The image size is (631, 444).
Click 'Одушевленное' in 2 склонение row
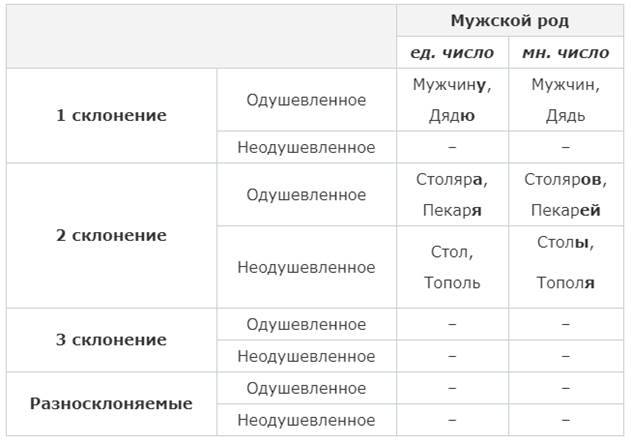[x=306, y=195]
